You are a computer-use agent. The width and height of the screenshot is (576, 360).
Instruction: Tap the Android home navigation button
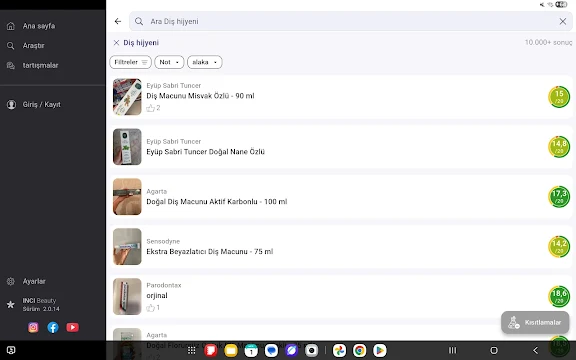tap(494, 350)
